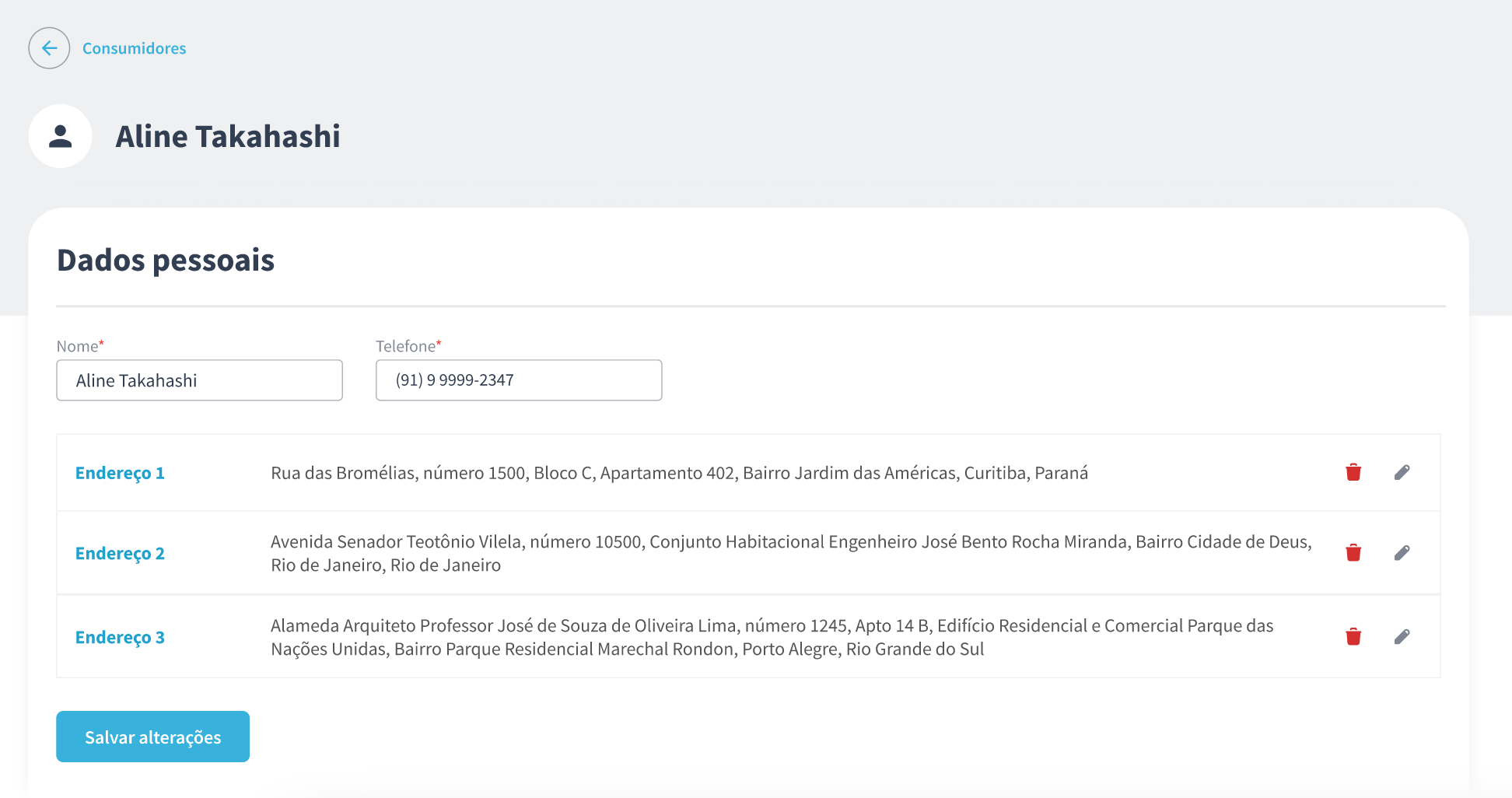Delete Endereço 3 with trash icon
1512x798 pixels.
click(x=1353, y=637)
